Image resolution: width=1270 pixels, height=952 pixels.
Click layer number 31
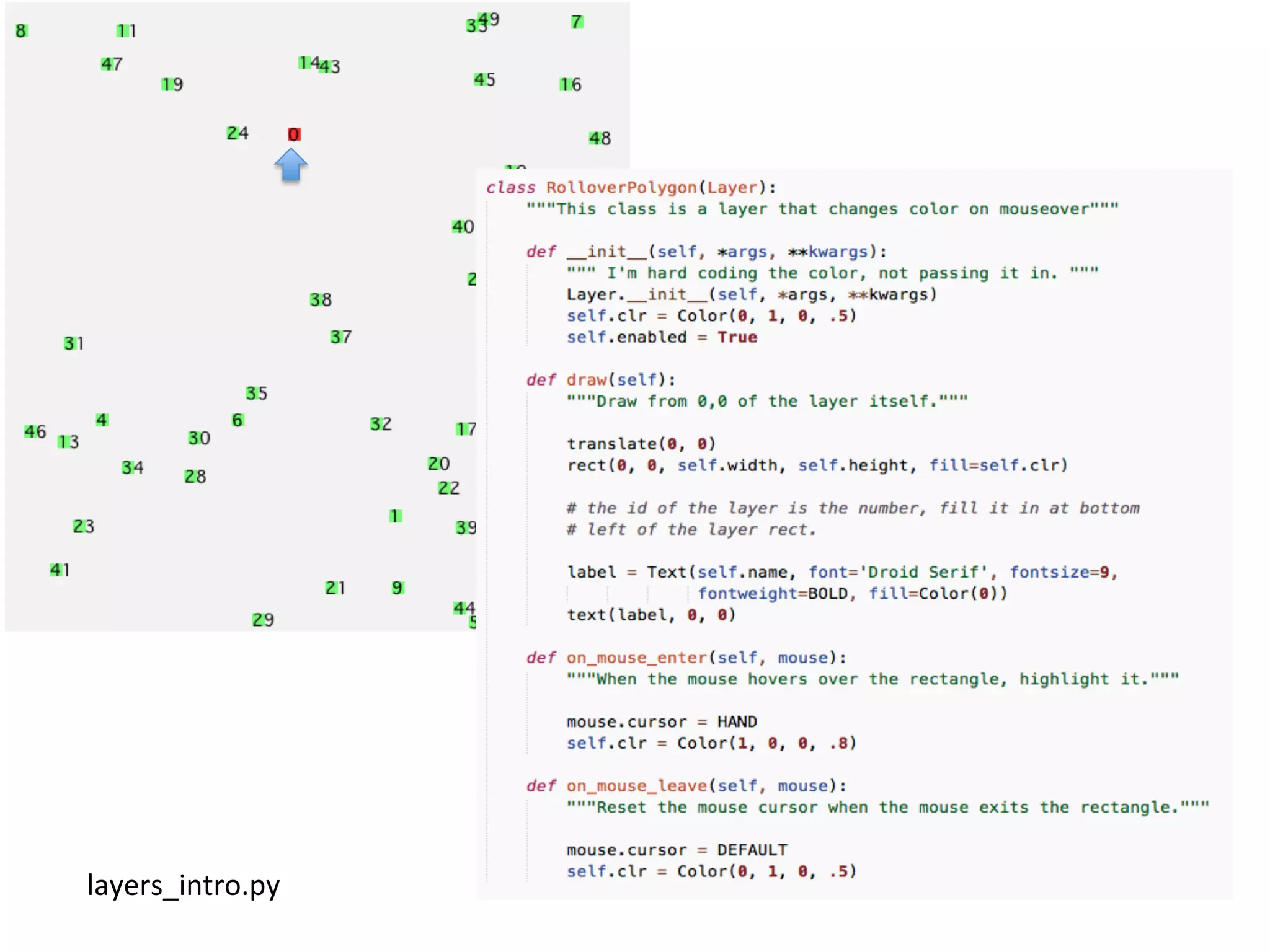click(x=69, y=343)
